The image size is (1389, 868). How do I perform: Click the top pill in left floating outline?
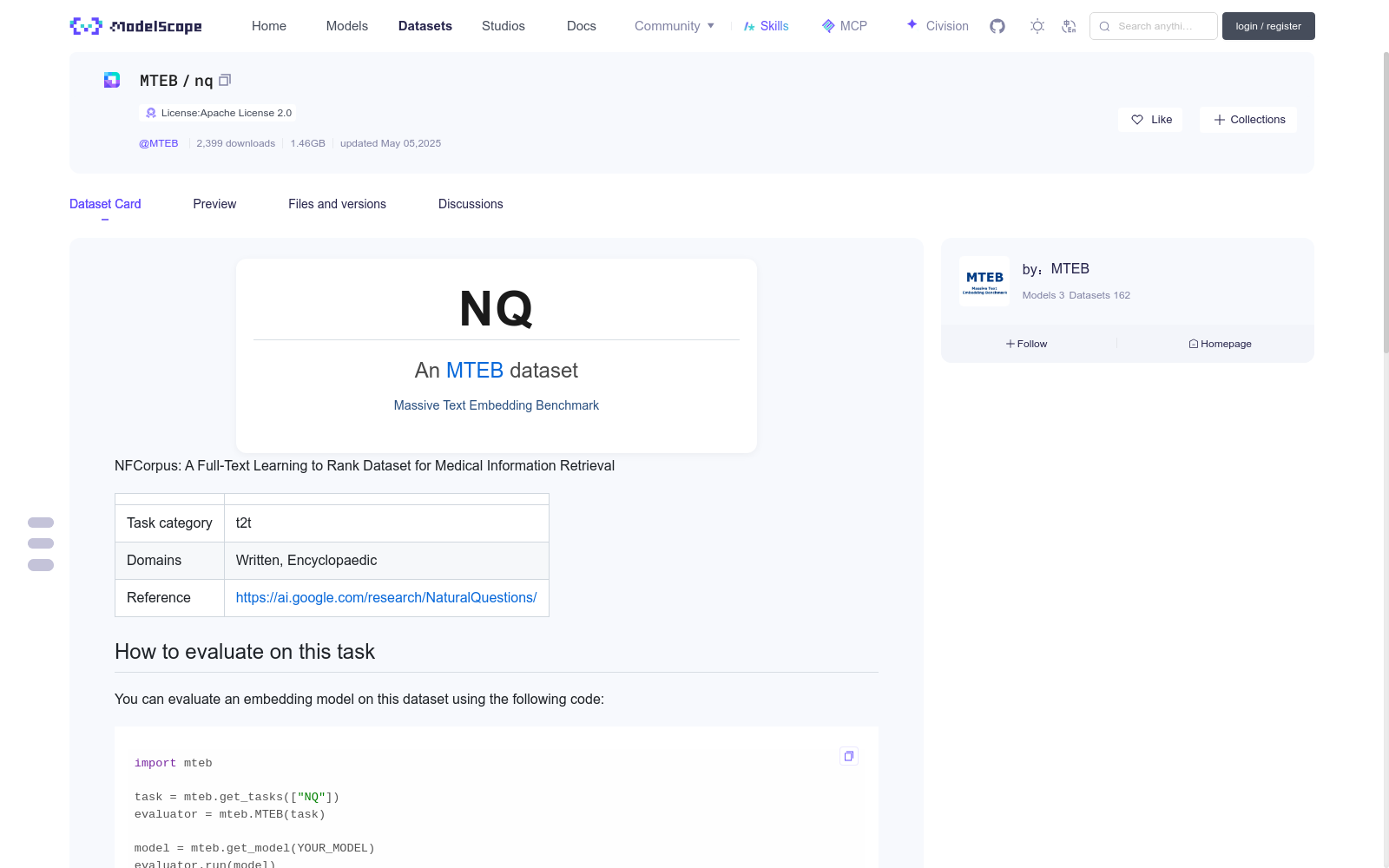pos(41,523)
